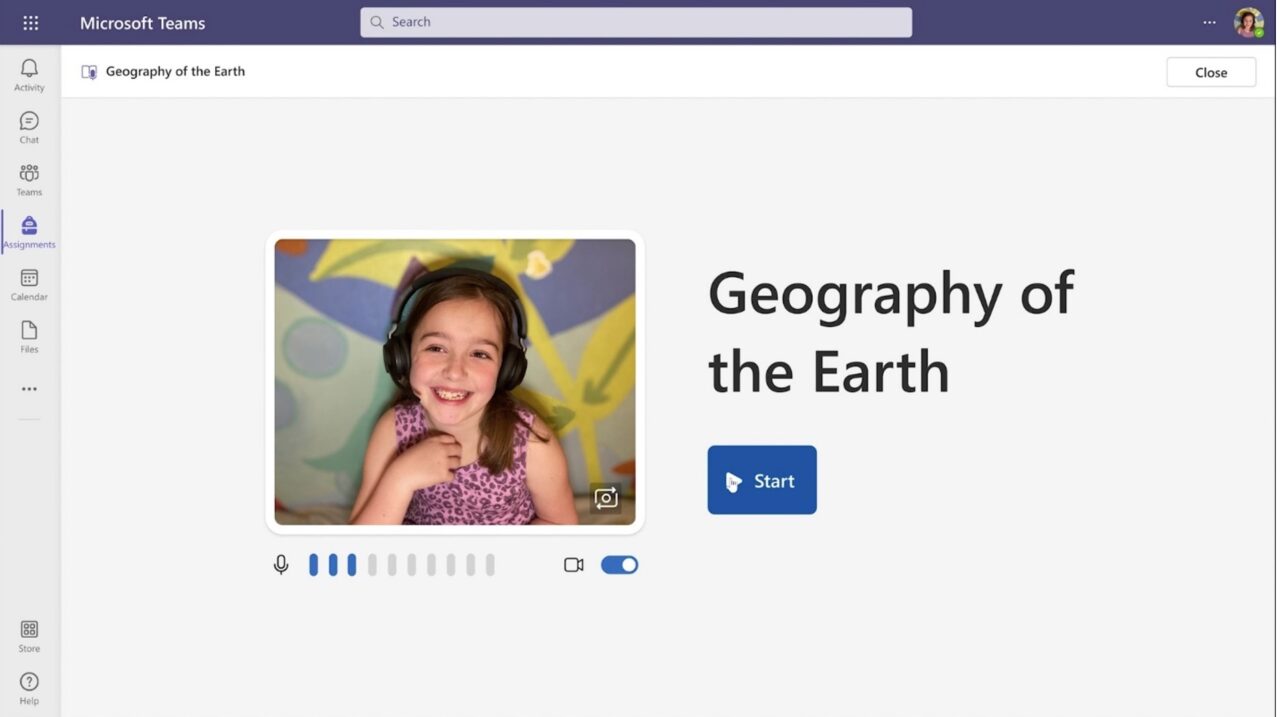Open the Calendar
This screenshot has height=717, width=1280.
29,281
